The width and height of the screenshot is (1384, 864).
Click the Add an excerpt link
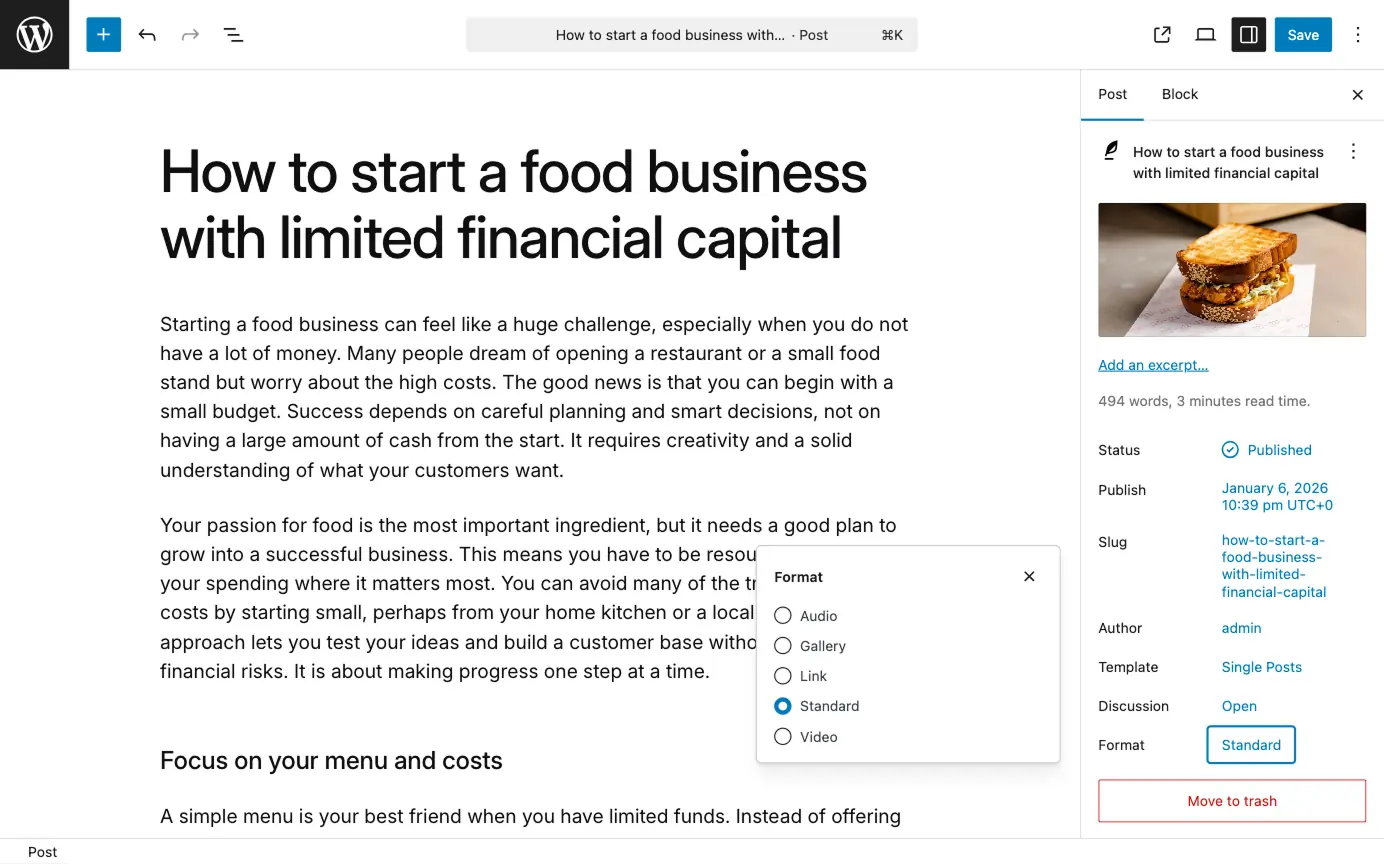pyautogui.click(x=1153, y=365)
